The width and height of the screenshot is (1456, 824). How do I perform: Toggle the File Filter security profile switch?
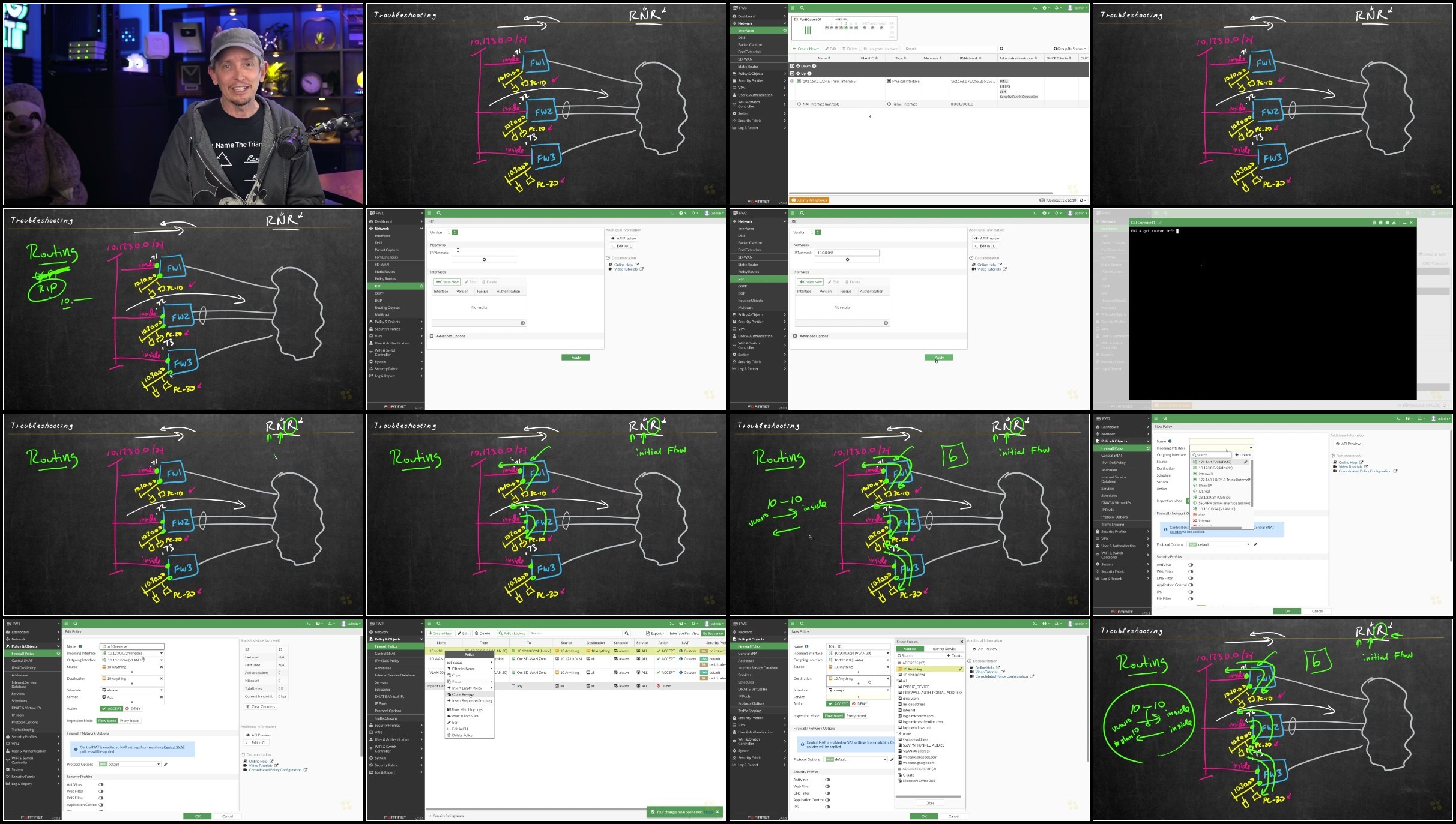tap(1190, 598)
